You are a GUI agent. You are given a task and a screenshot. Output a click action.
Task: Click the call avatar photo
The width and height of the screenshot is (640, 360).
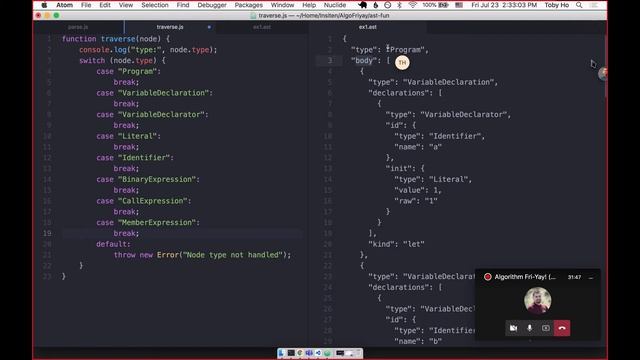point(538,301)
